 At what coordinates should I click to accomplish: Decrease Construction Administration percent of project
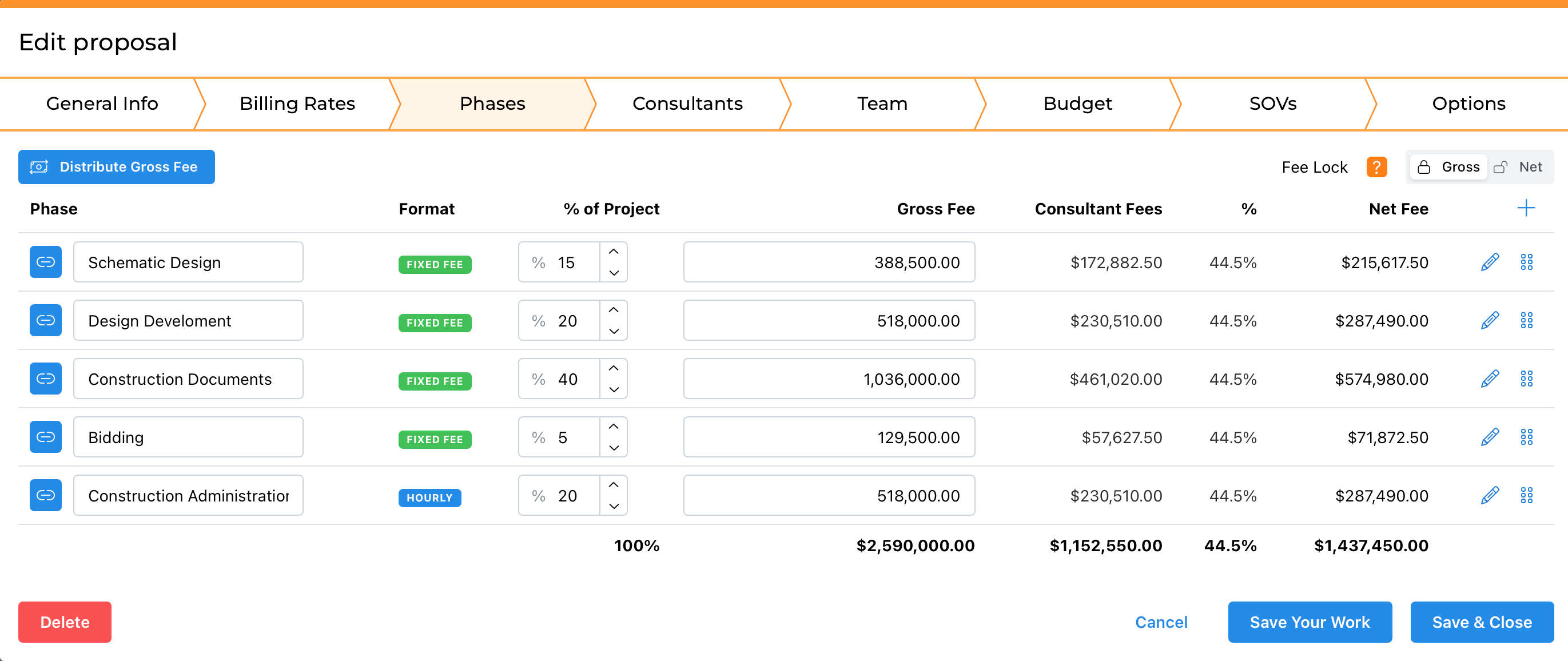[614, 507]
